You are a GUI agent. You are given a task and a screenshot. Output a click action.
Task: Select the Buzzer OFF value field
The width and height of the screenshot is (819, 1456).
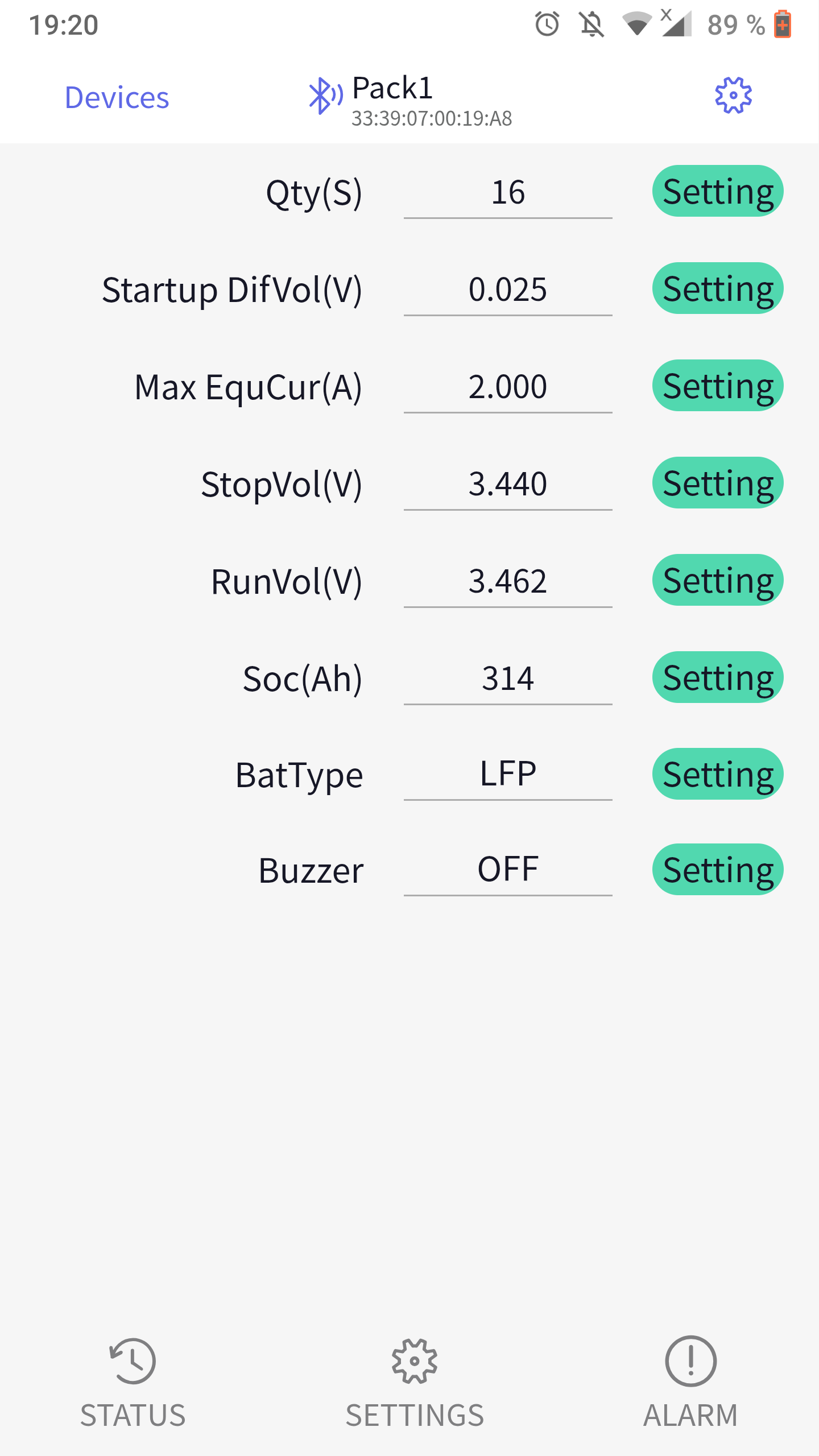pos(507,869)
